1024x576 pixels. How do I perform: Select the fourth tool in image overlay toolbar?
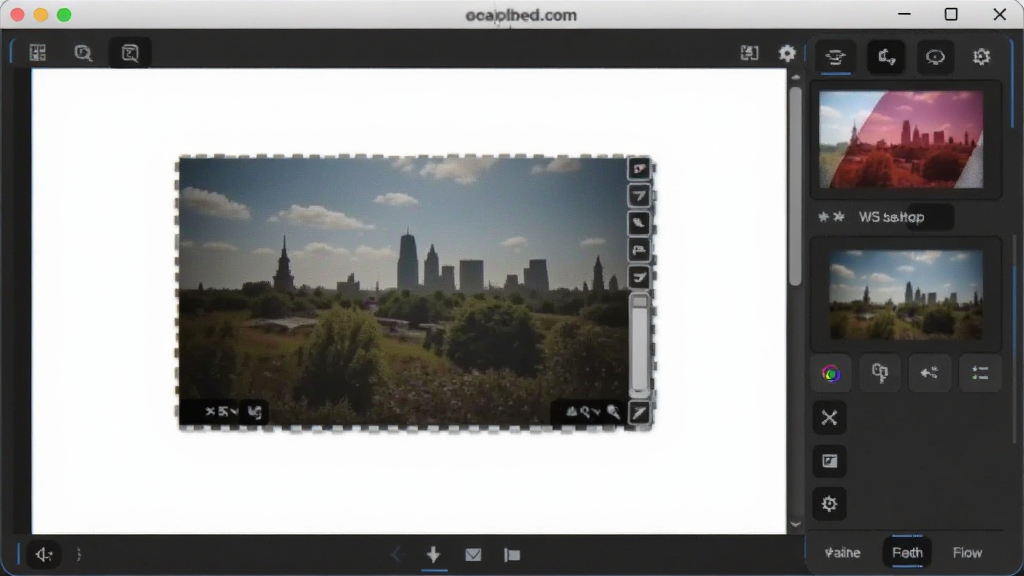(639, 250)
